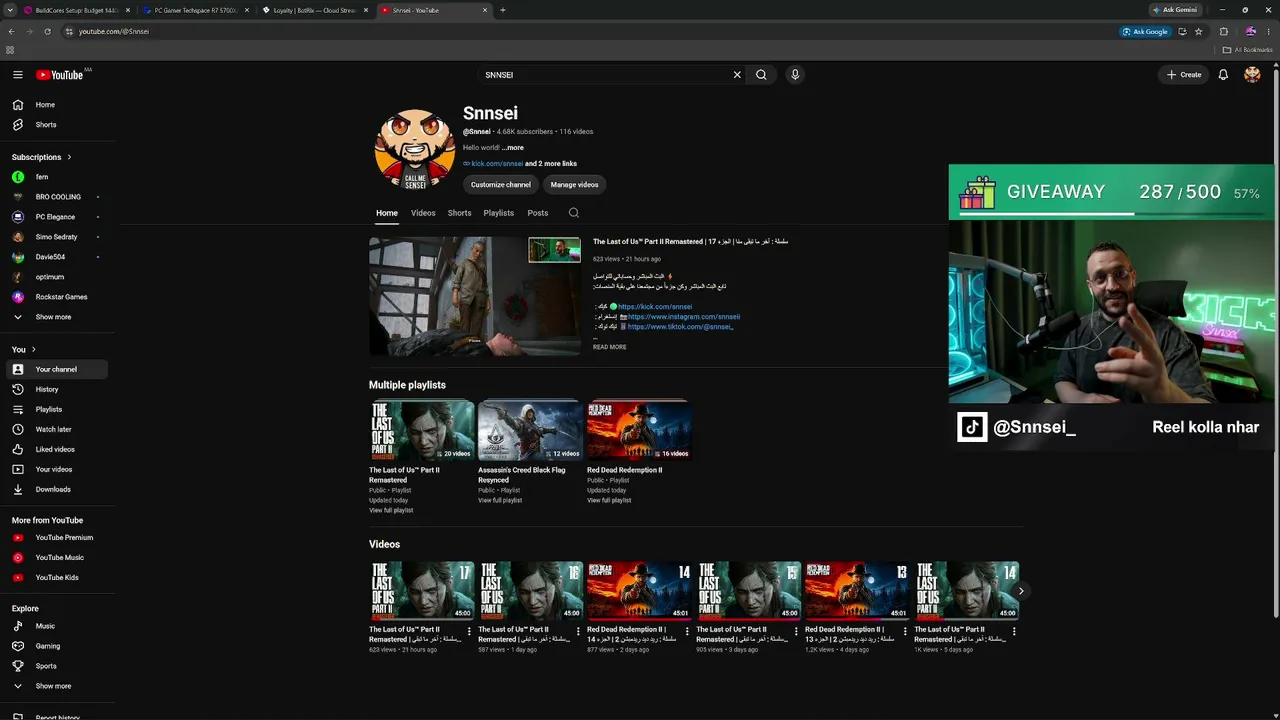Play the featured Last of Us video thumbnail

(475, 296)
